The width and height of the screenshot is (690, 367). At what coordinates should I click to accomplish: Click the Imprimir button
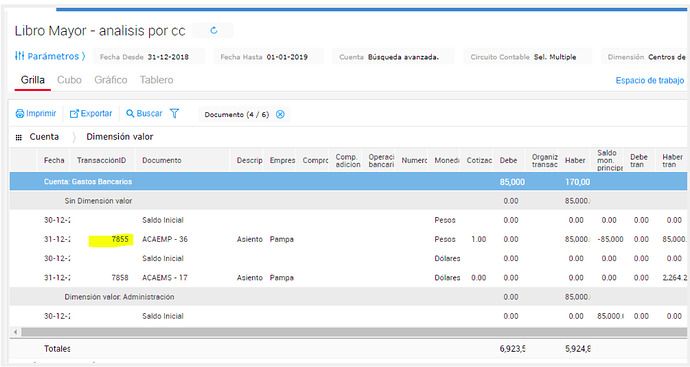36,114
